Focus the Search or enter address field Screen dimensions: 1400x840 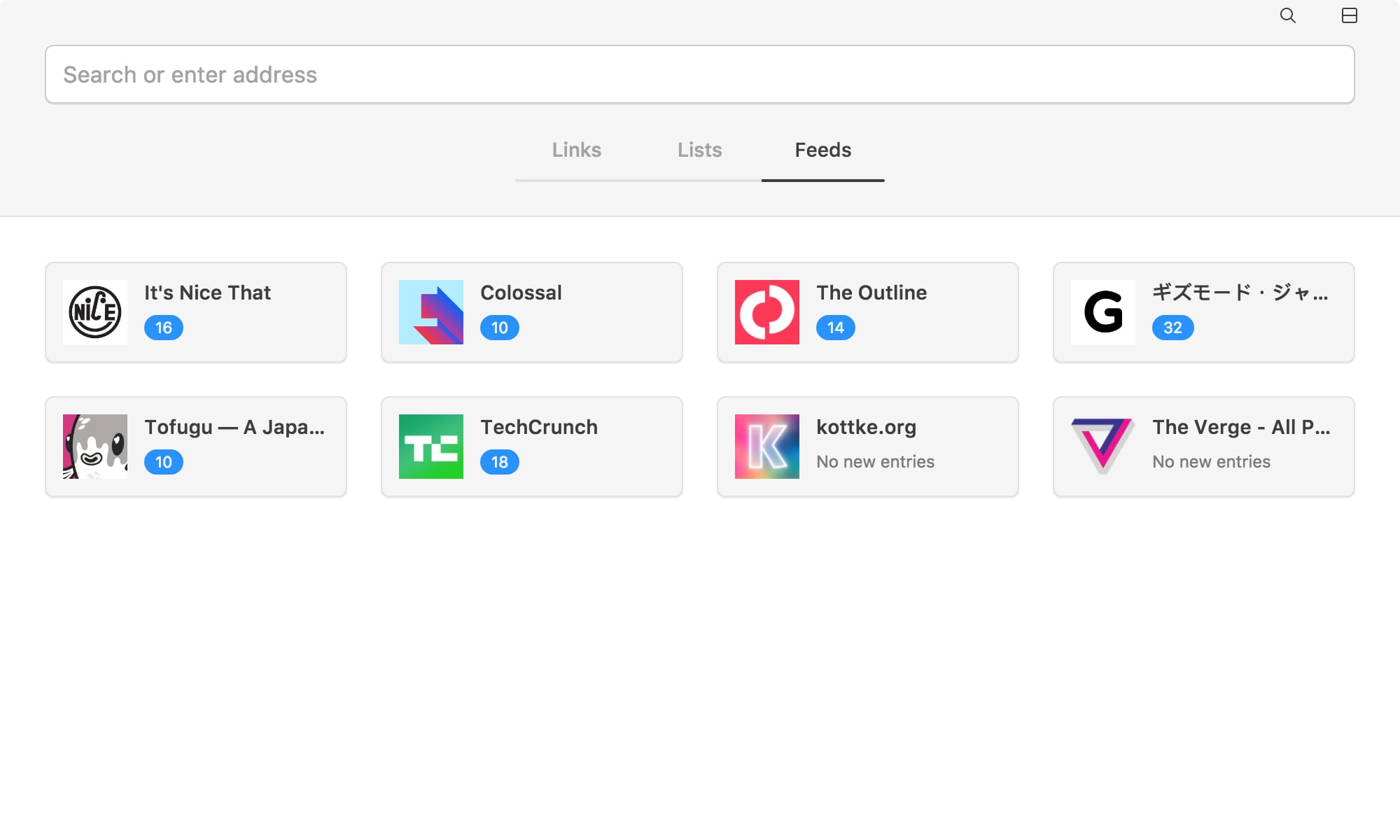tap(700, 74)
